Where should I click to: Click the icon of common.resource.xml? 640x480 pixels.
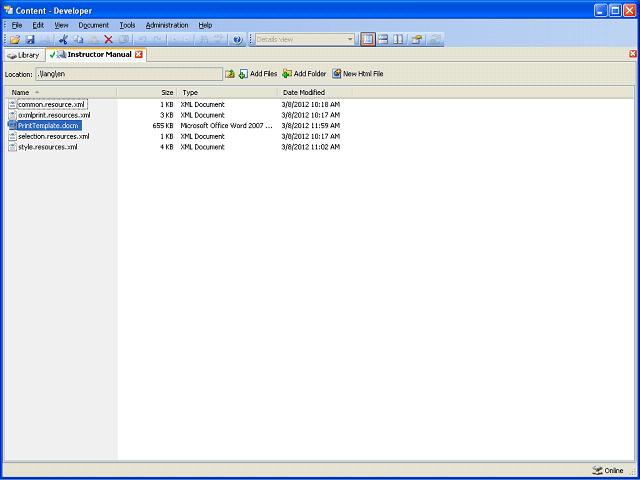click(x=13, y=104)
